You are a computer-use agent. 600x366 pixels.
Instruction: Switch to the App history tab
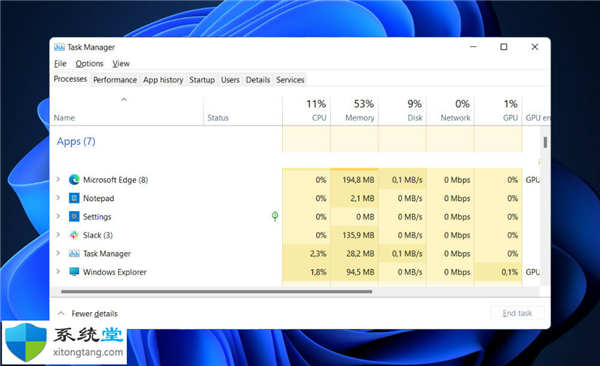163,80
